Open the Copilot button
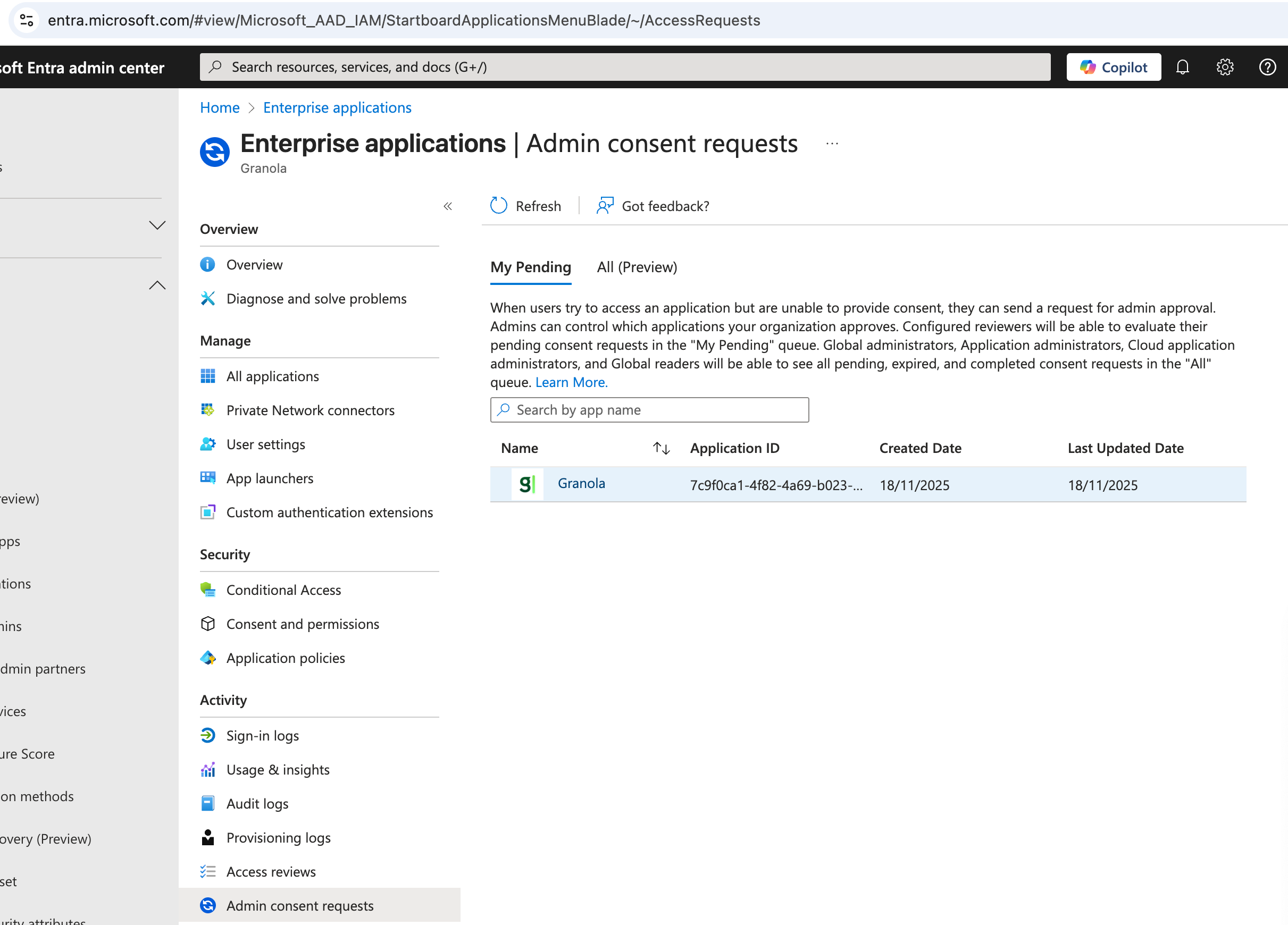This screenshot has height=925, width=1288. click(x=1113, y=67)
